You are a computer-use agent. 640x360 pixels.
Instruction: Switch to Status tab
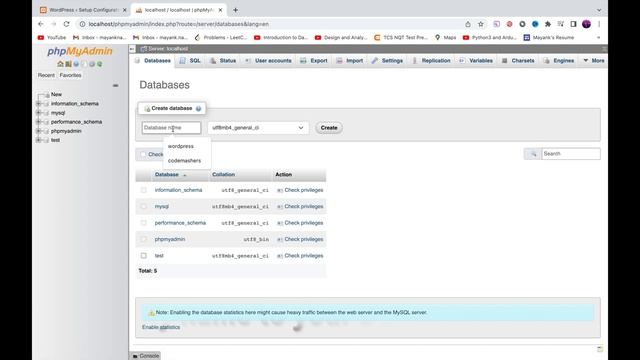tap(223, 60)
